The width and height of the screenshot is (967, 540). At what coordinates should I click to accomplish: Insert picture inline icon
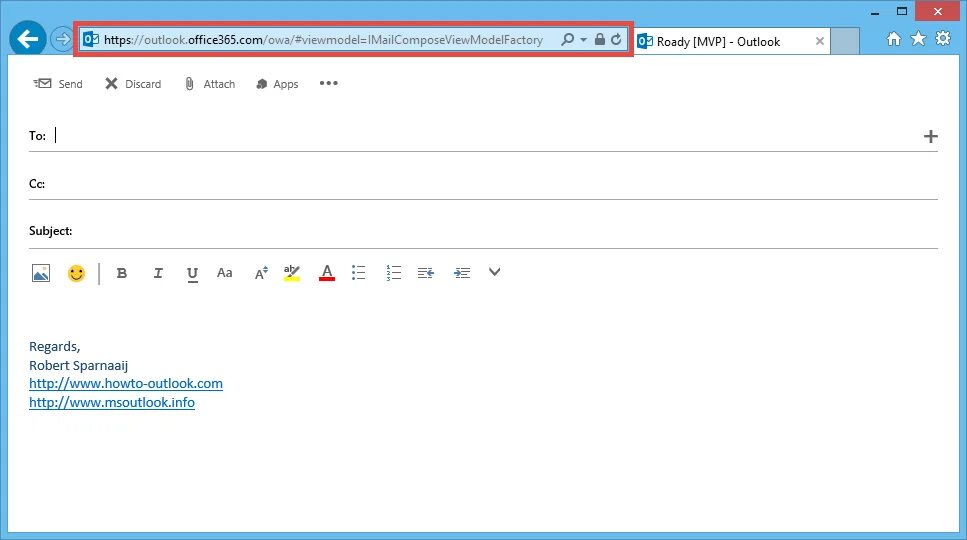pos(41,272)
